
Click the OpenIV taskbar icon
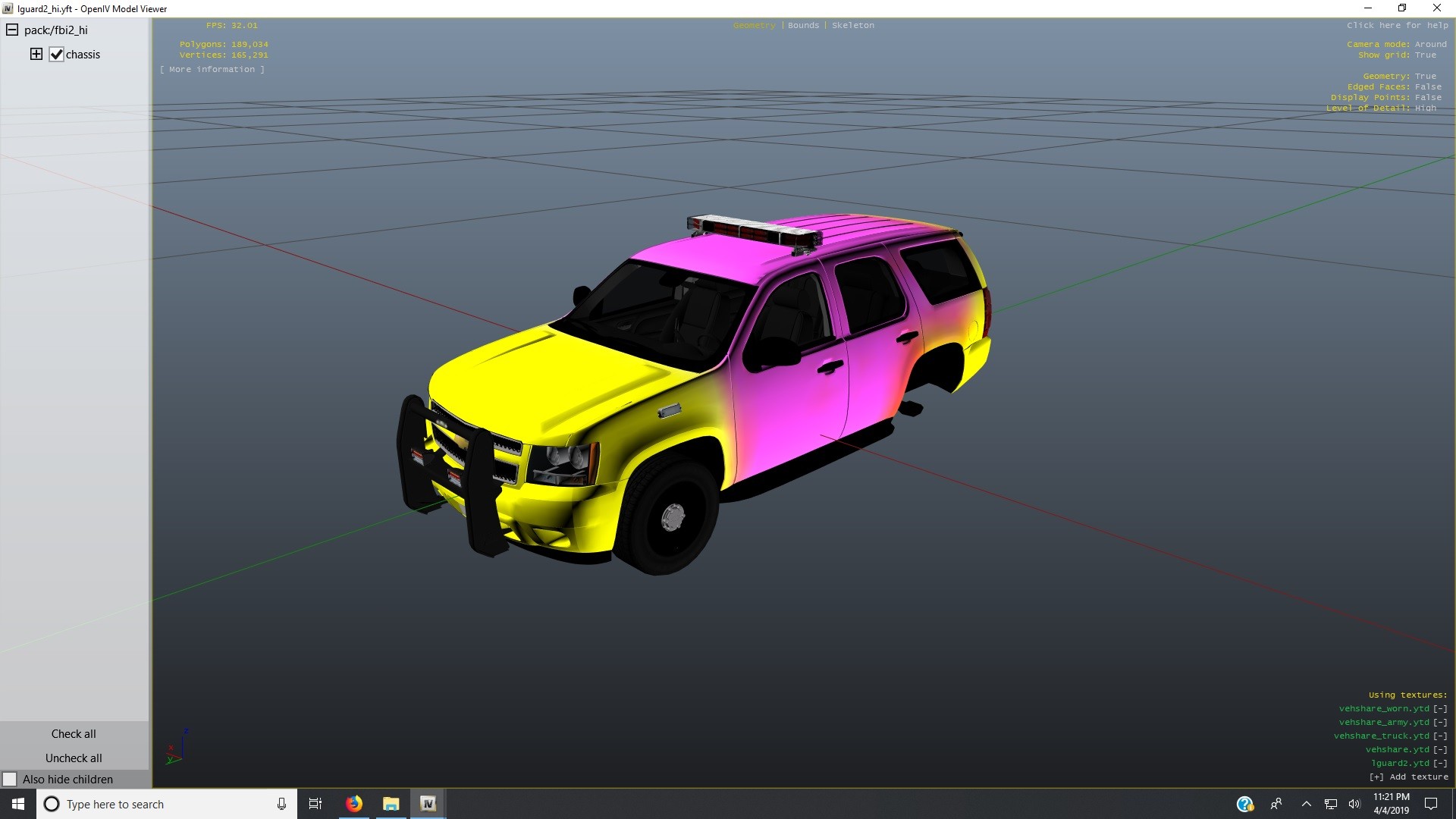click(x=428, y=804)
